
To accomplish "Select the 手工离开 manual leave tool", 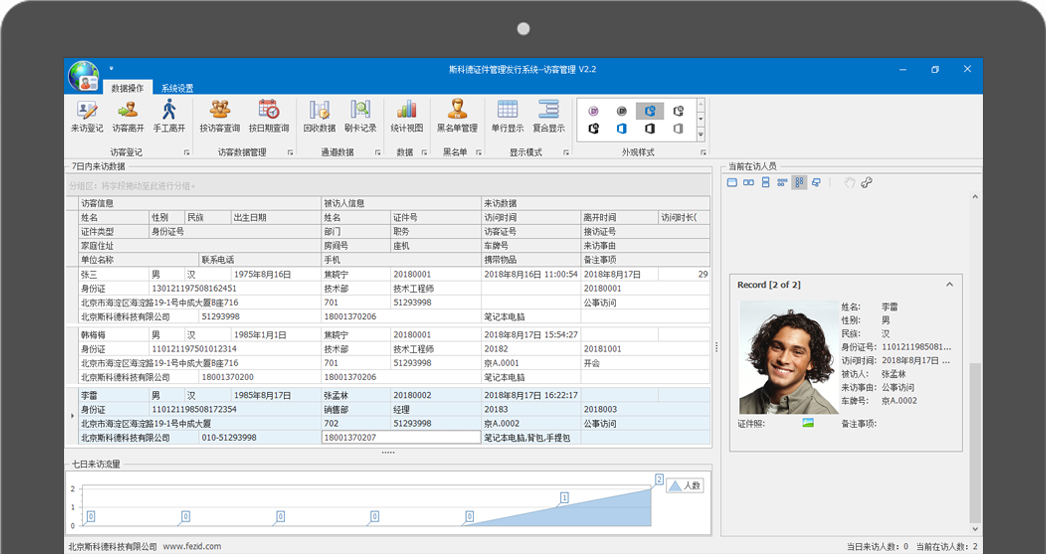I will click(169, 115).
